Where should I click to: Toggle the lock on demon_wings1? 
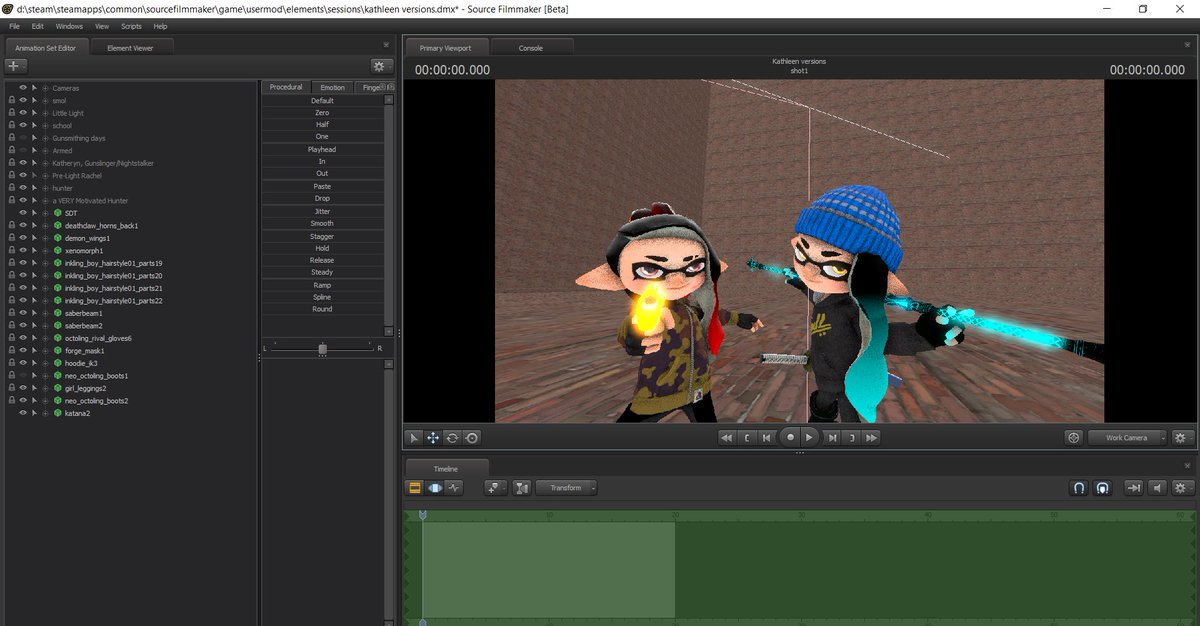click(x=11, y=238)
